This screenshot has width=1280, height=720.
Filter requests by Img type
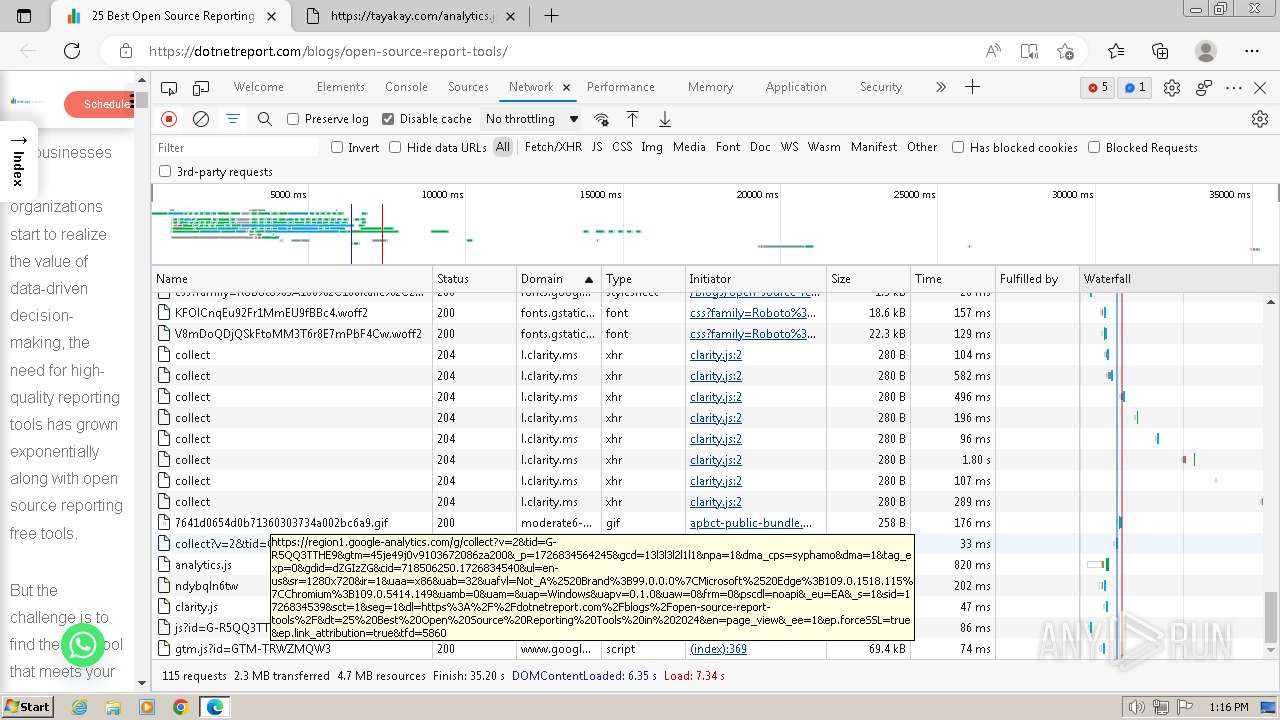[x=652, y=147]
